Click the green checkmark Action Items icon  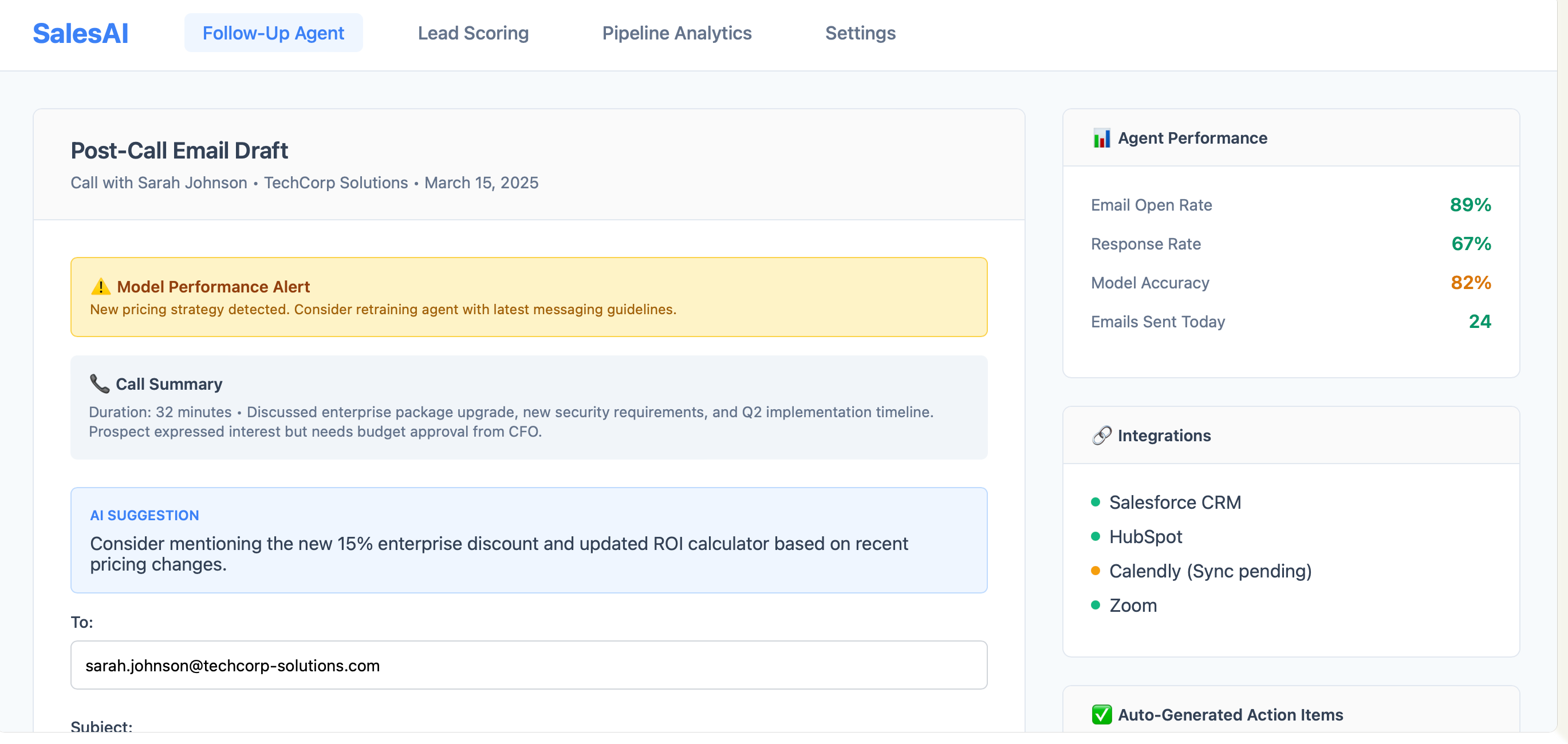coord(1101,714)
